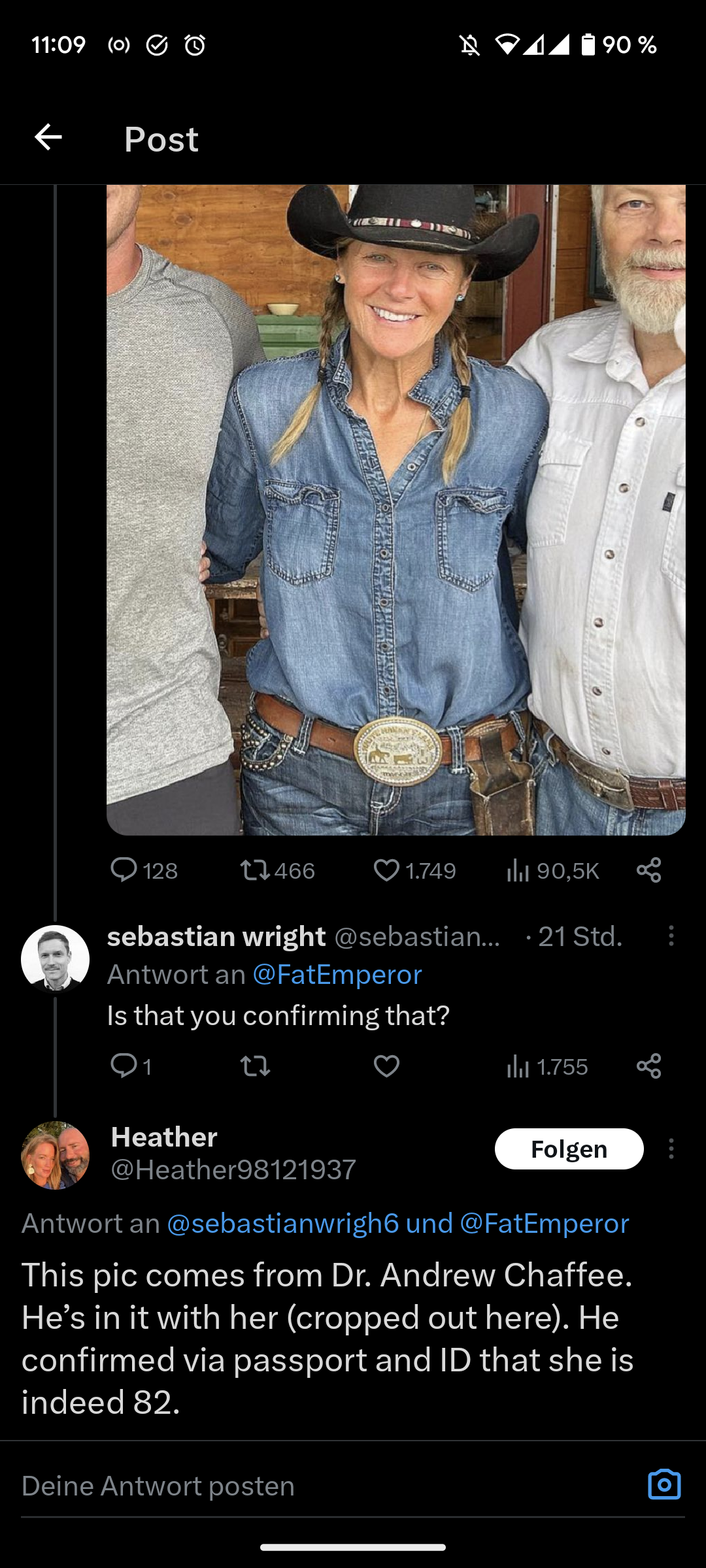This screenshot has width=706, height=1568.
Task: Open more options for sebastian wright's reply
Action: click(671, 936)
